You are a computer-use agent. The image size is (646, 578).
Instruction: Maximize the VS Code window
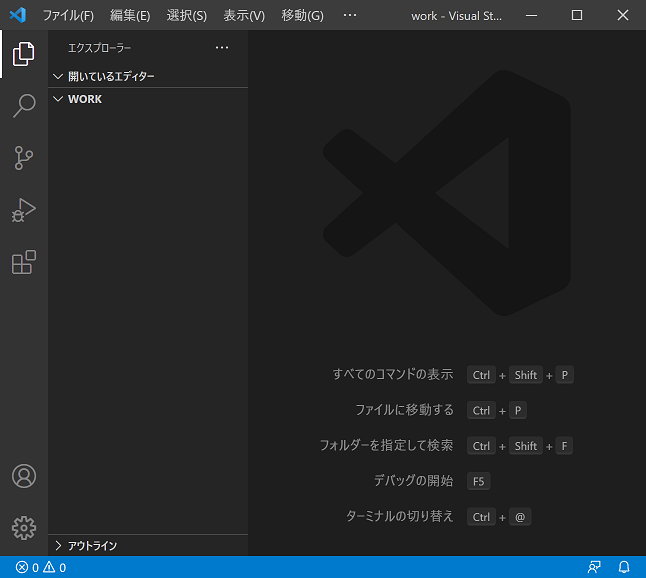coord(577,15)
